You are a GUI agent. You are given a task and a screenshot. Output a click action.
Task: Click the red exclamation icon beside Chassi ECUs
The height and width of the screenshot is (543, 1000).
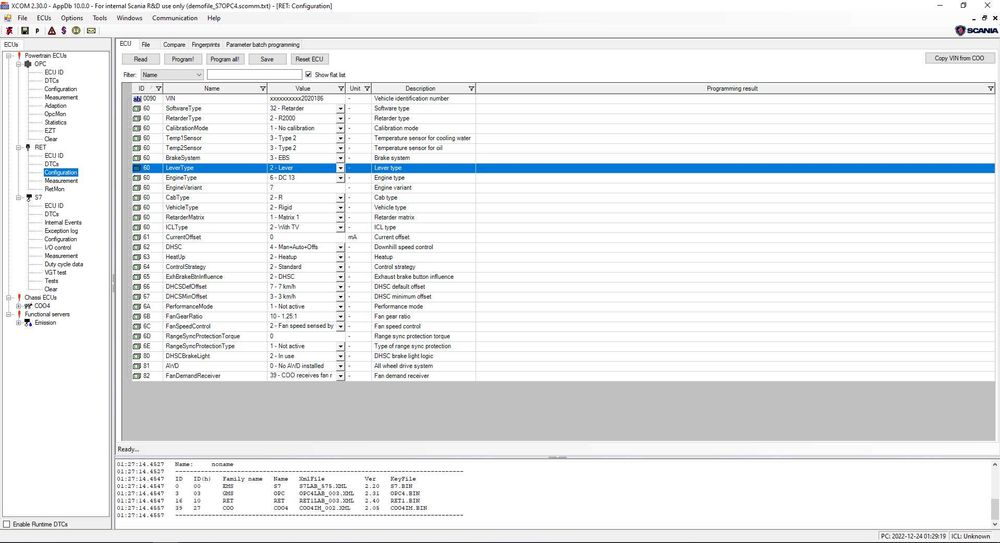point(19,298)
